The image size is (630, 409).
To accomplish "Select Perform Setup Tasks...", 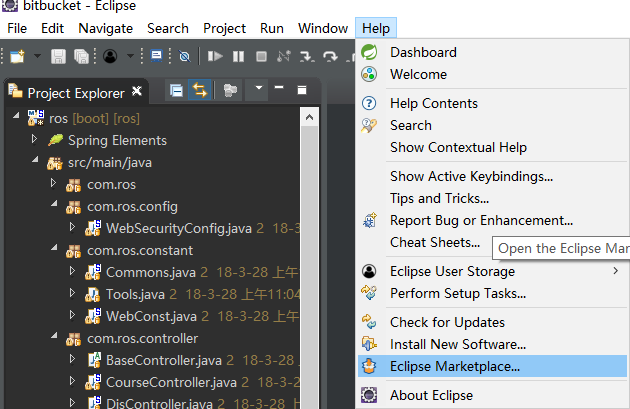I will coord(492,293).
